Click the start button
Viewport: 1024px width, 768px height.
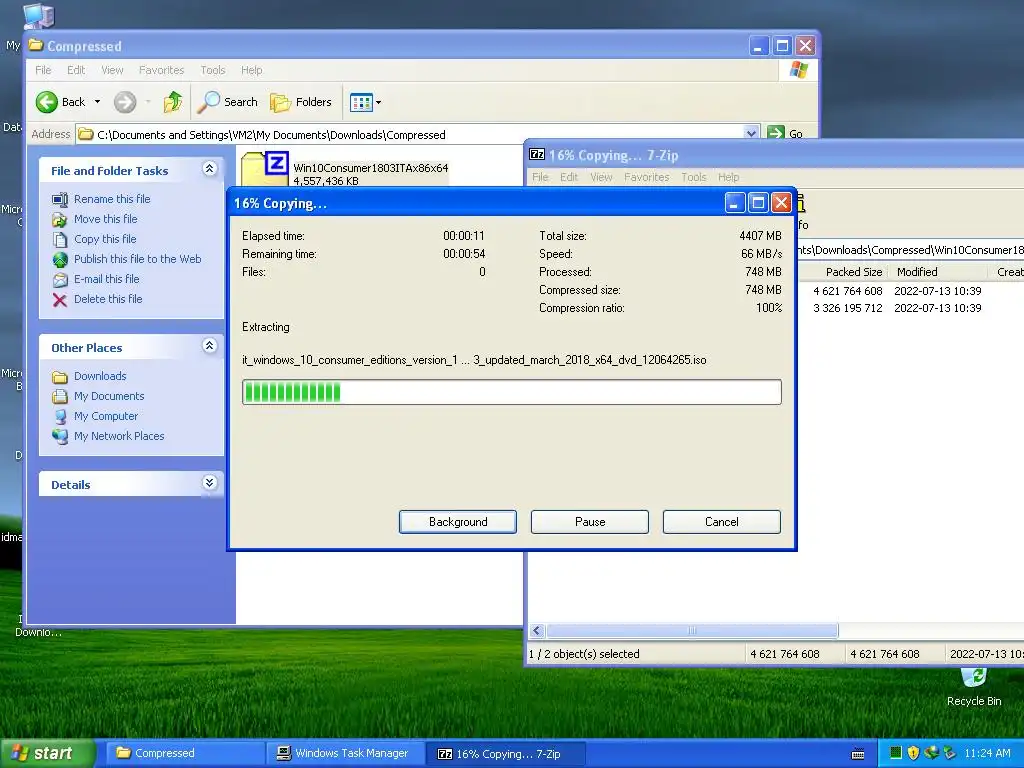click(x=47, y=754)
